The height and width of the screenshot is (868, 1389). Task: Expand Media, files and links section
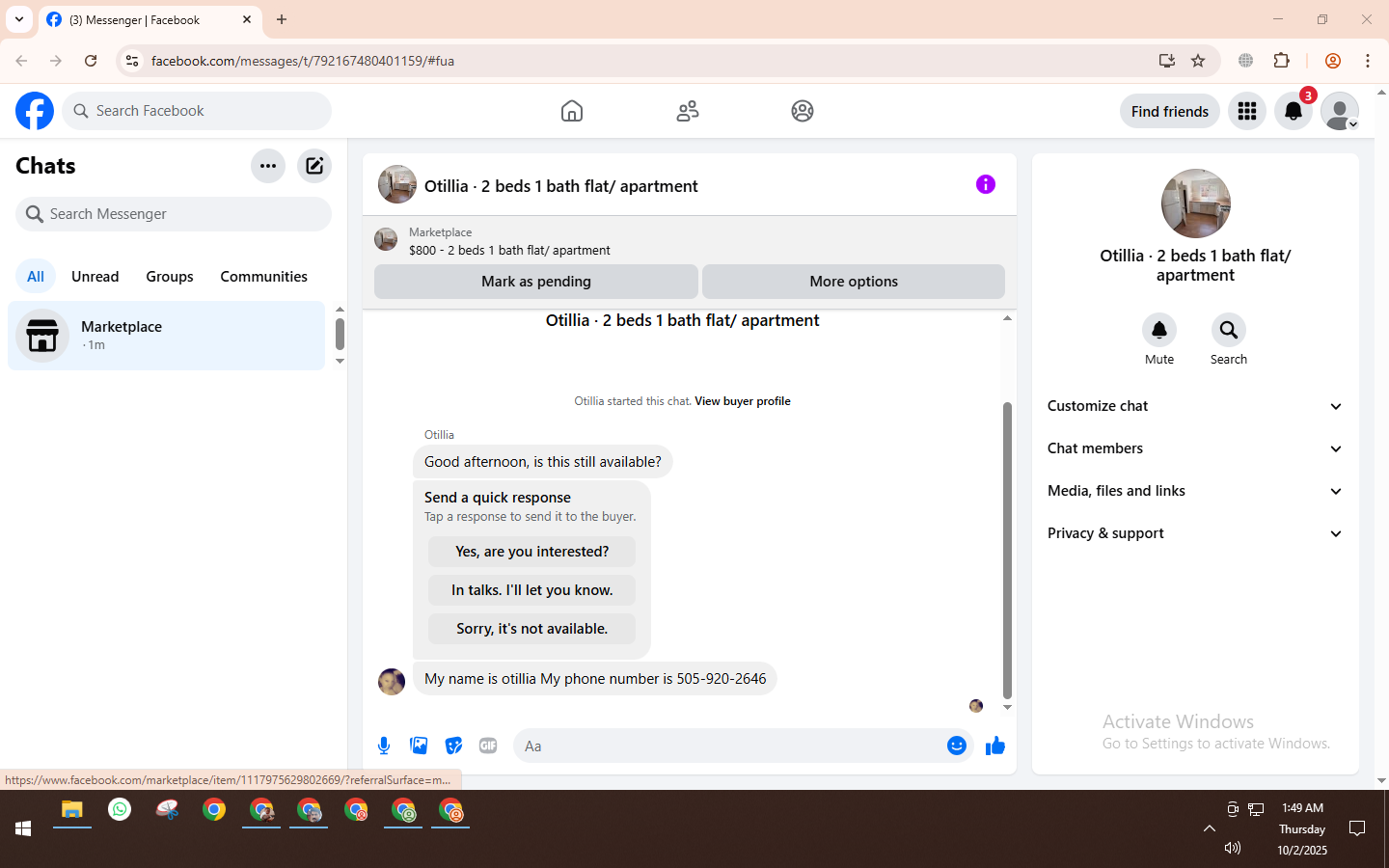pyautogui.click(x=1196, y=491)
